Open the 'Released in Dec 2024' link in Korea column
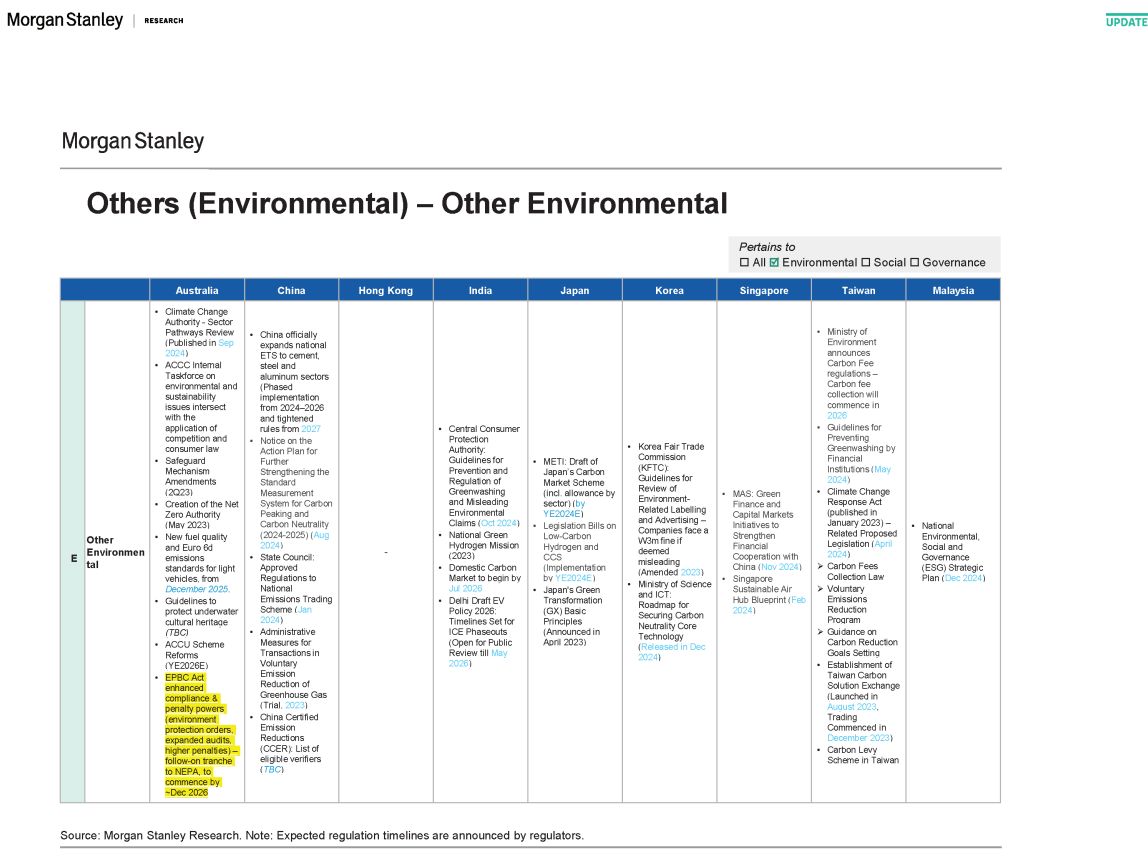 click(x=671, y=652)
